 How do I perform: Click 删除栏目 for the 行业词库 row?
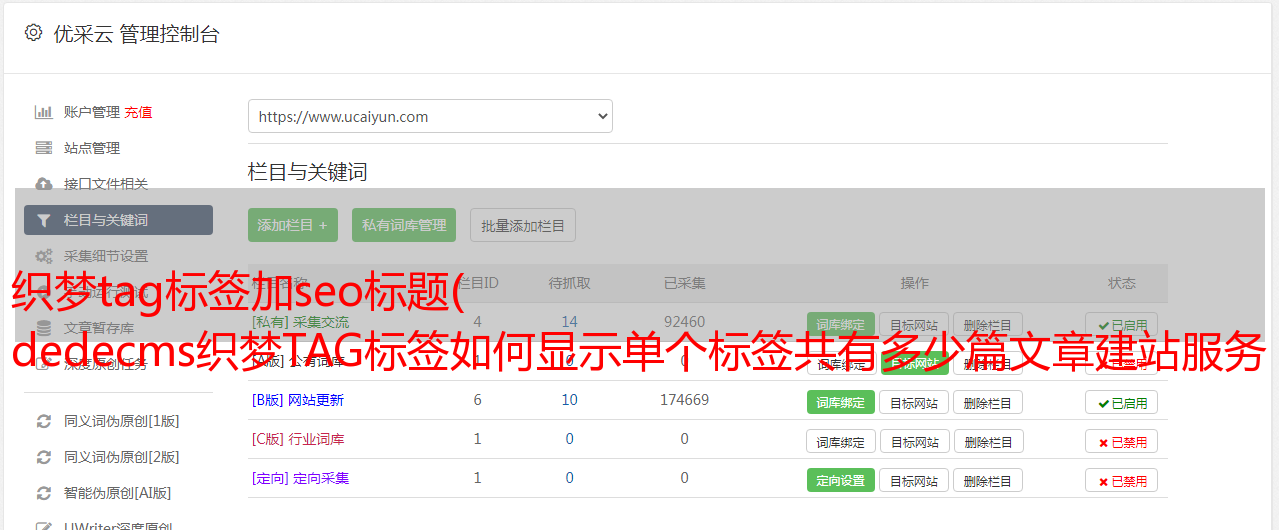tap(988, 441)
